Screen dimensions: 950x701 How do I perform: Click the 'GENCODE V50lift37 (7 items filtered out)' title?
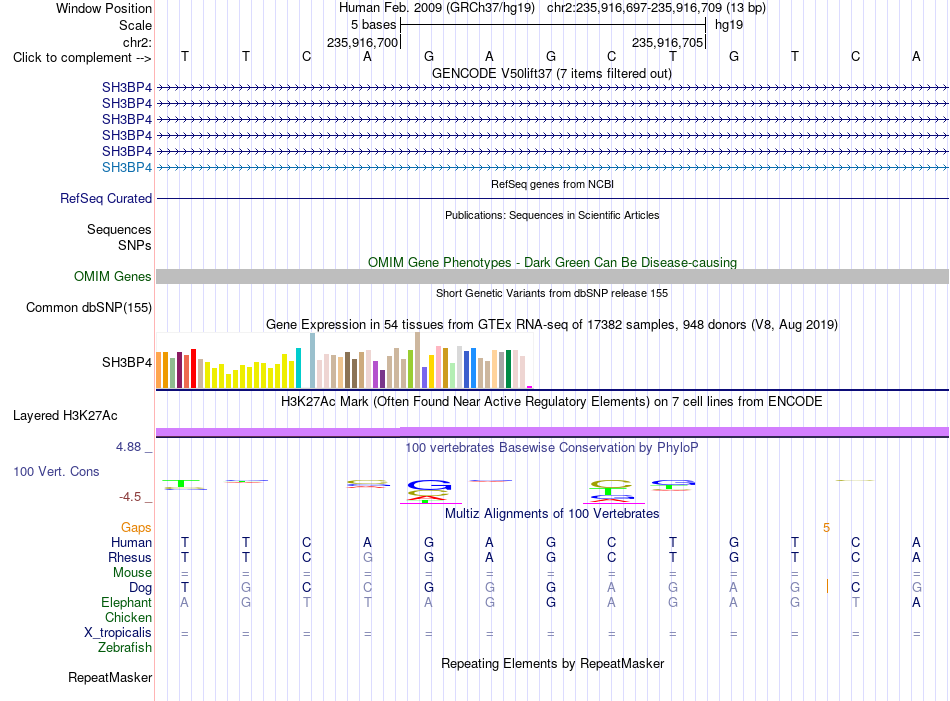(551, 73)
